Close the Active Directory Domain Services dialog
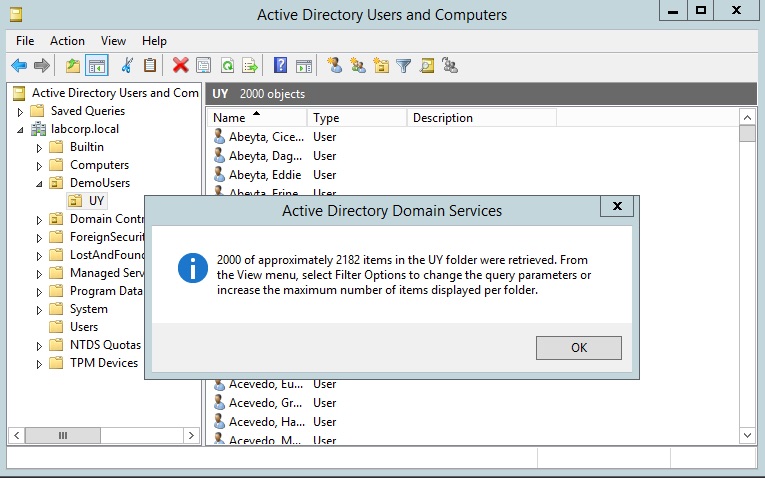The width and height of the screenshot is (765, 478). [617, 206]
